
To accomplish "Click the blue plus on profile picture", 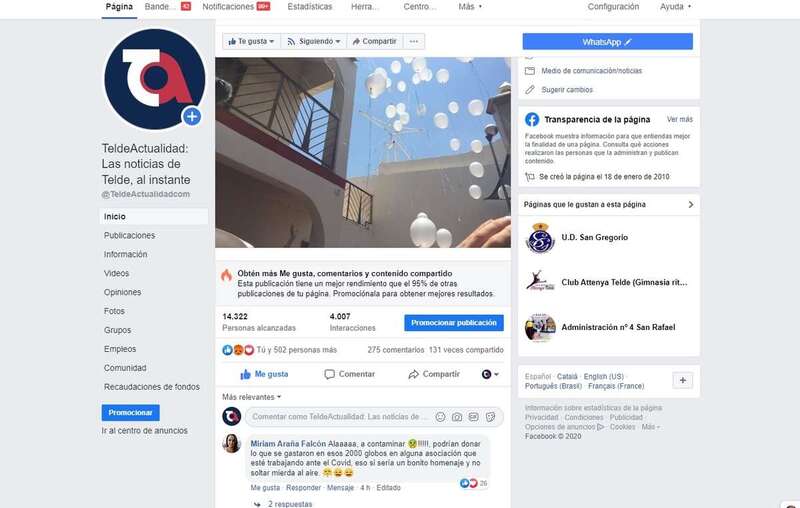I will (192, 116).
